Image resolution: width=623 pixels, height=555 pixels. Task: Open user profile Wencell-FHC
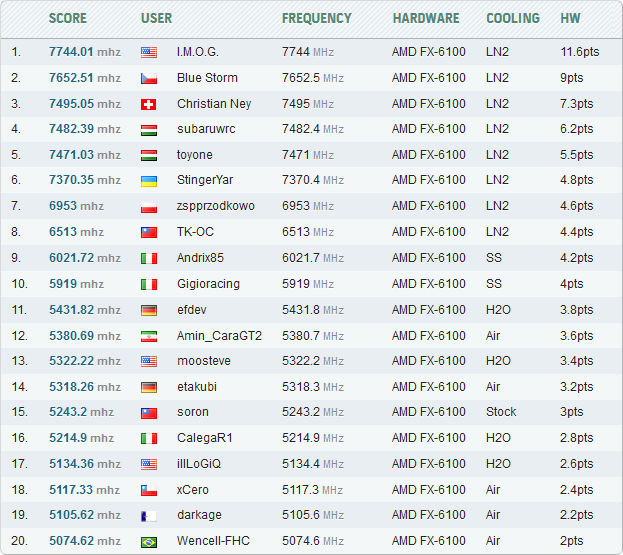[213, 541]
